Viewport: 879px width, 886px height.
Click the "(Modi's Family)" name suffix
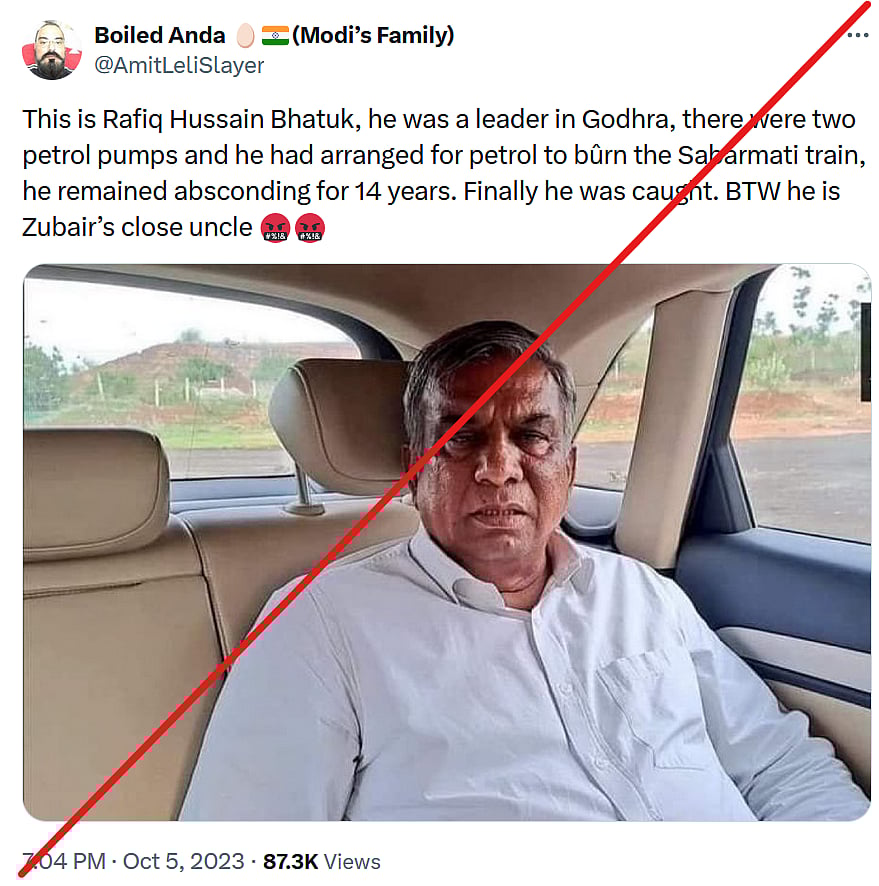372,36
